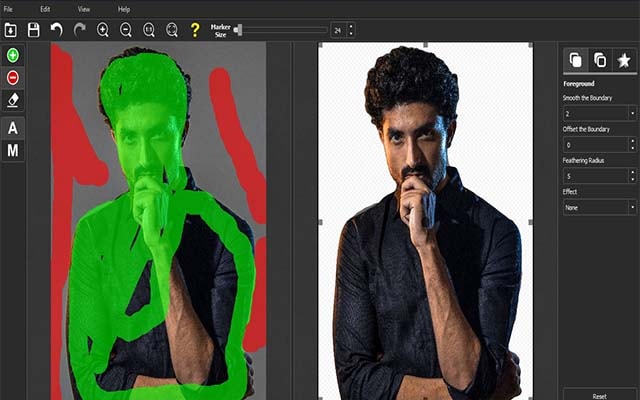
Task: Select the green foreground marker tool
Action: (x=13, y=56)
